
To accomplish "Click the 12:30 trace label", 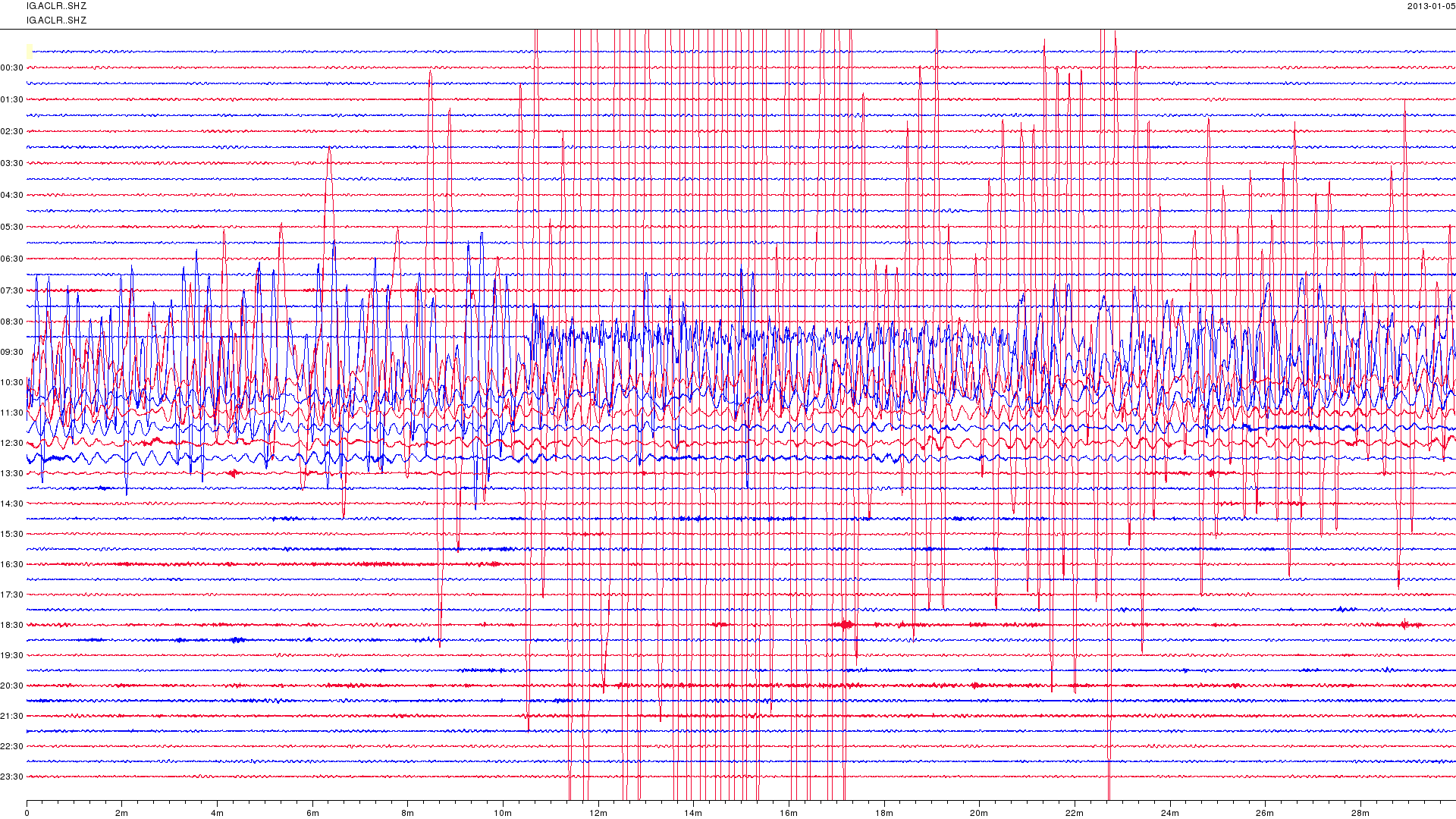I will 12,444.
